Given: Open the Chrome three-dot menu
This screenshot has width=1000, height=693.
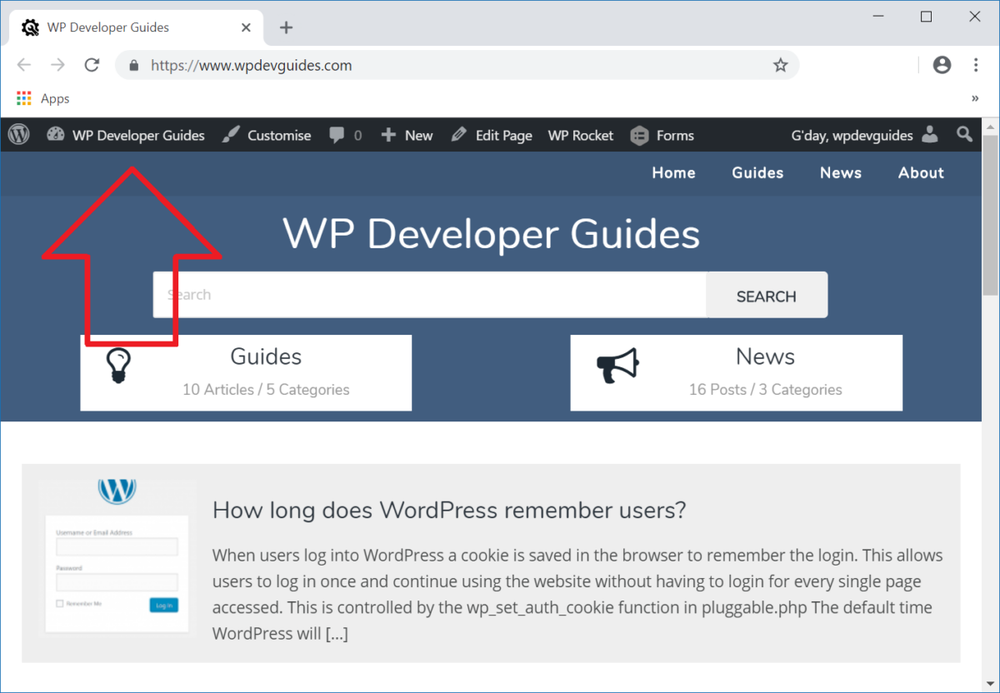Looking at the screenshot, I should (x=976, y=64).
